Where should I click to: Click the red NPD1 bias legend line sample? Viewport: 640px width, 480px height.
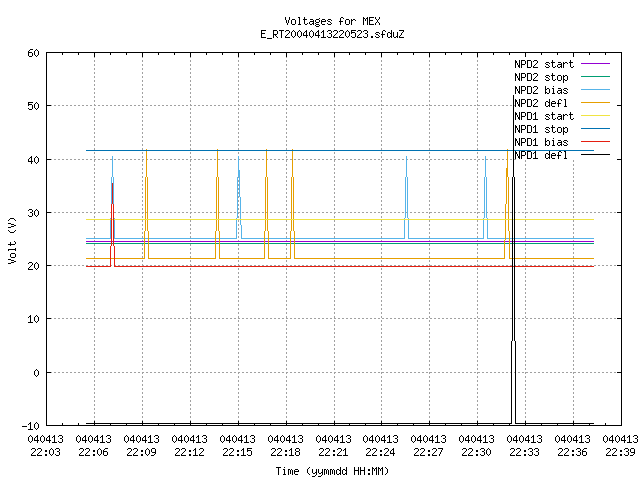point(595,142)
